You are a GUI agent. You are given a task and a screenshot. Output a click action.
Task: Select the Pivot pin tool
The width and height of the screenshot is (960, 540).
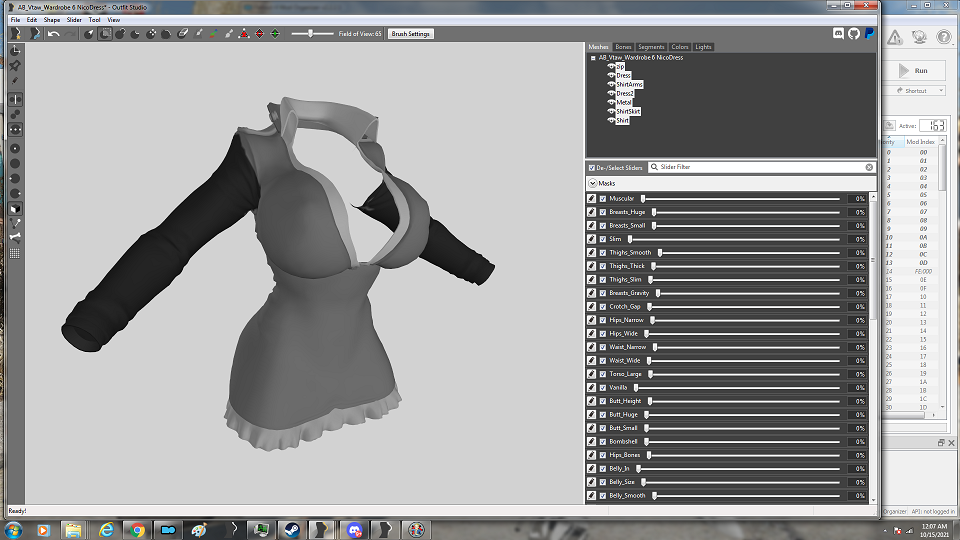[15, 66]
